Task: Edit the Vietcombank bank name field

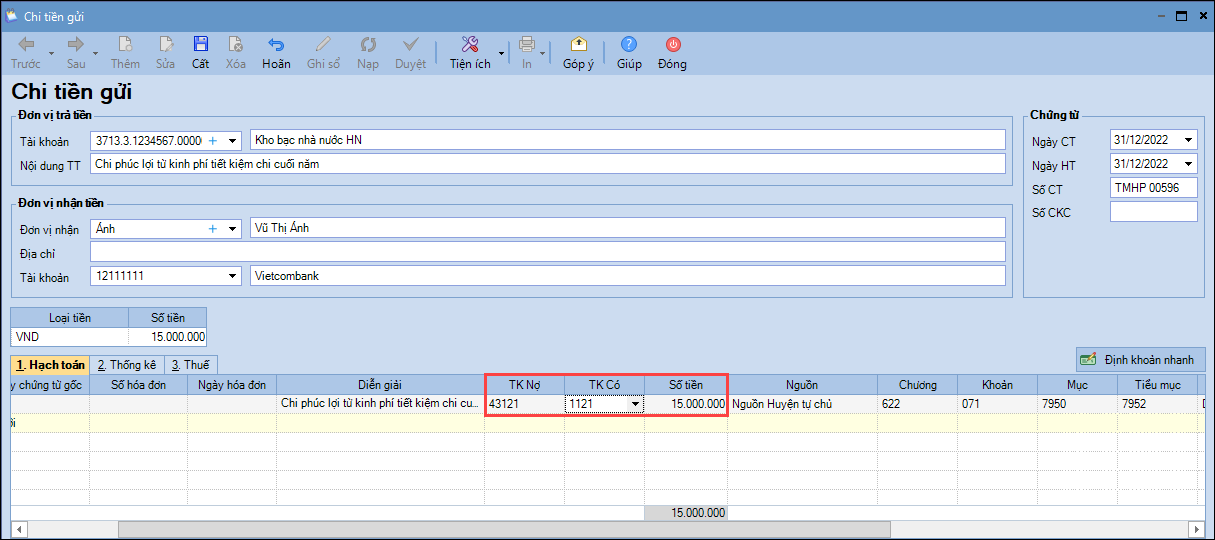Action: [x=627, y=275]
